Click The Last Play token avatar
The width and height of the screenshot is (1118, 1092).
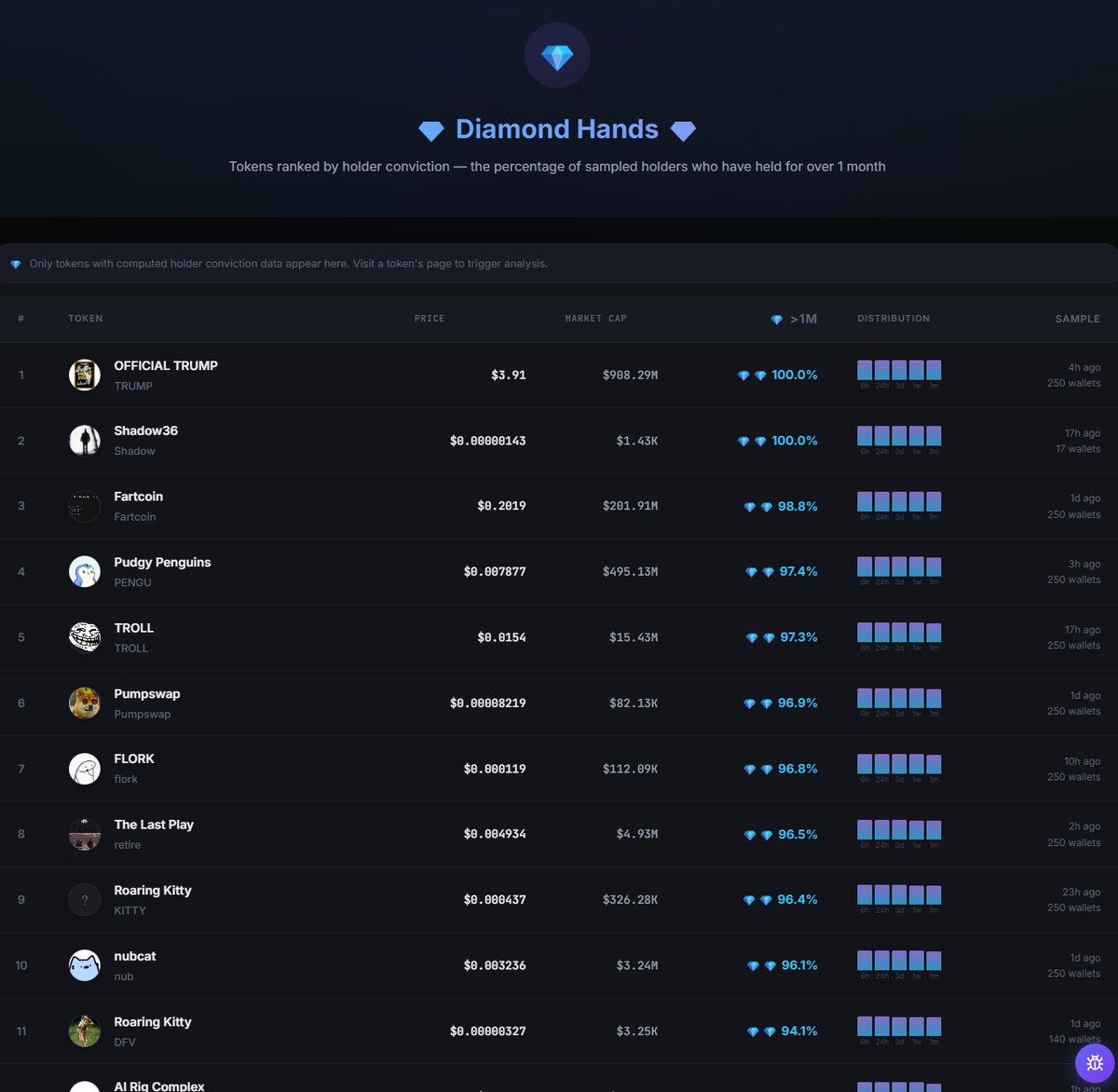(x=85, y=834)
